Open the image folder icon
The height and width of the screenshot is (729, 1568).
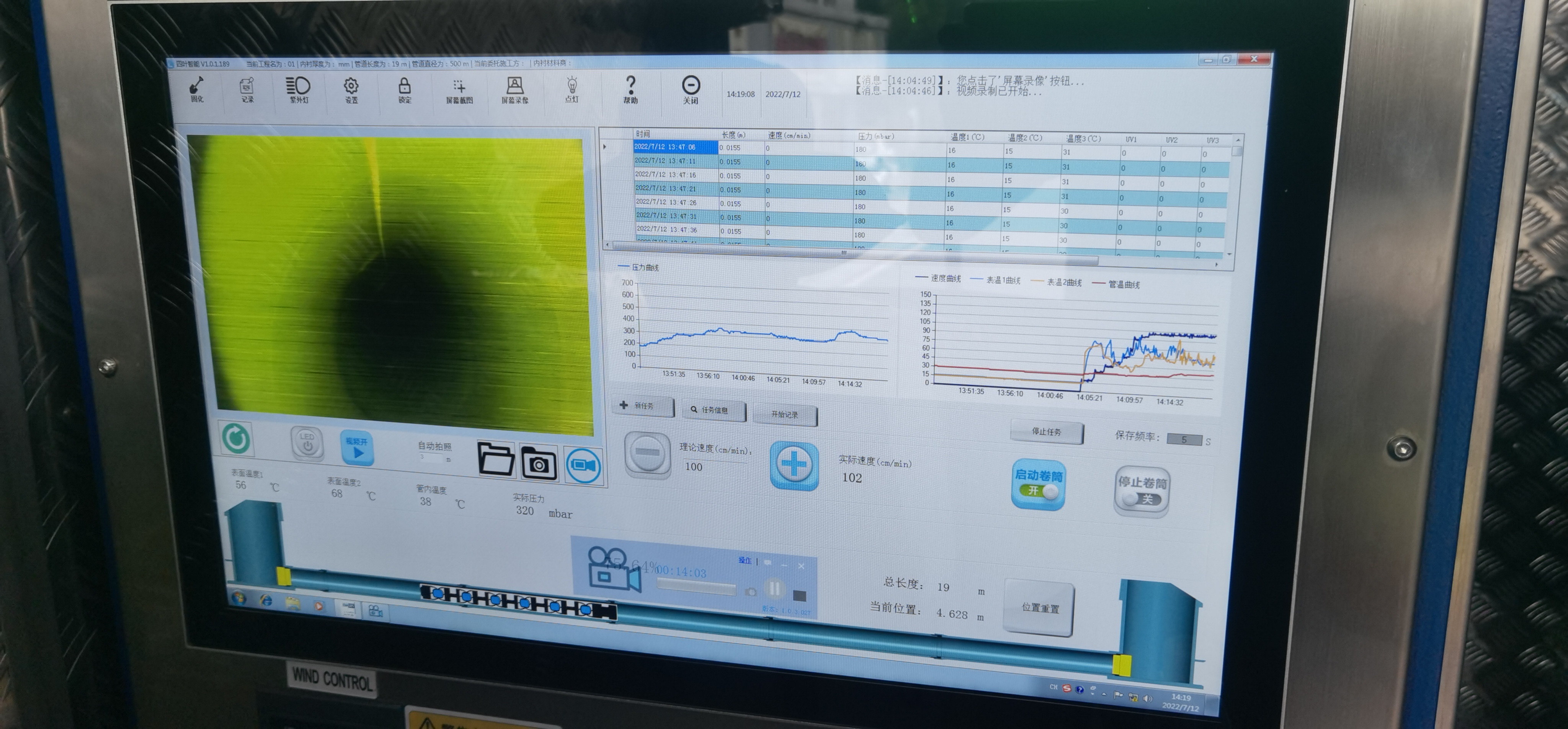click(x=495, y=461)
